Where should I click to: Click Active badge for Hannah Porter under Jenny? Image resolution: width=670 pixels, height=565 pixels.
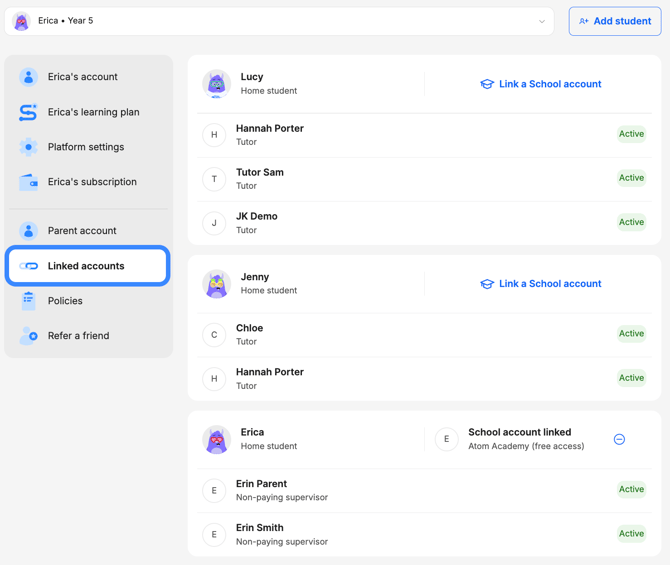[x=632, y=378]
